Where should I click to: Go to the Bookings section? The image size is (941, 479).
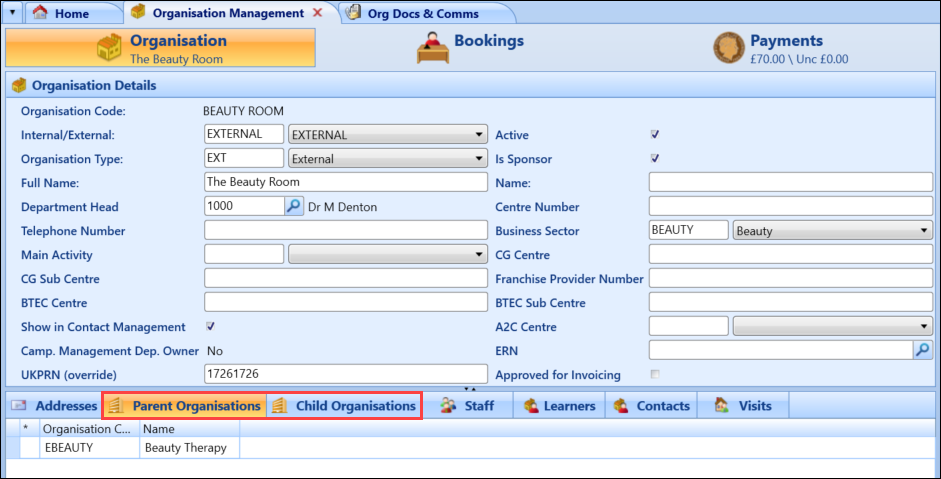(x=470, y=47)
